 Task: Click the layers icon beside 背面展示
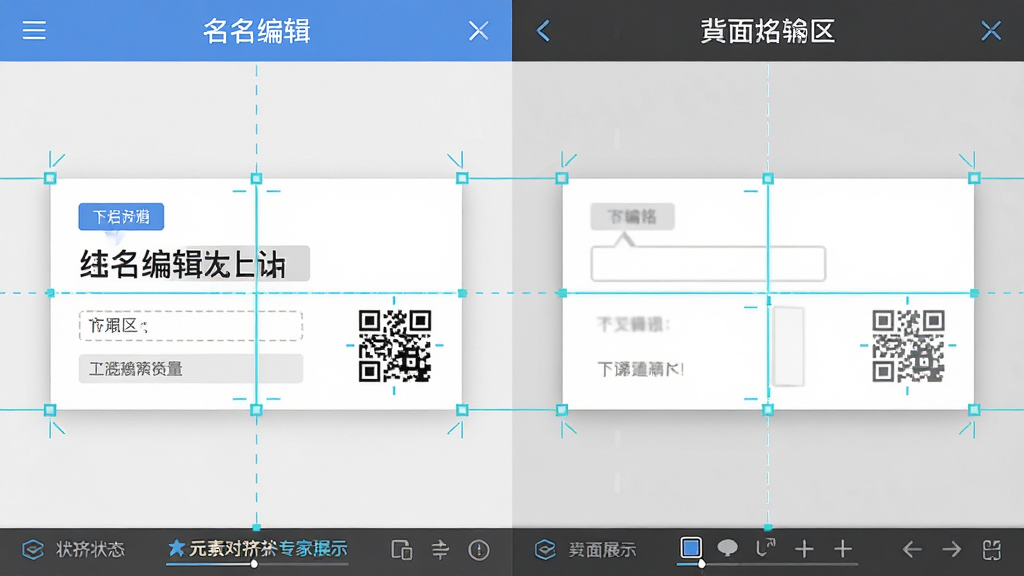(x=545, y=549)
